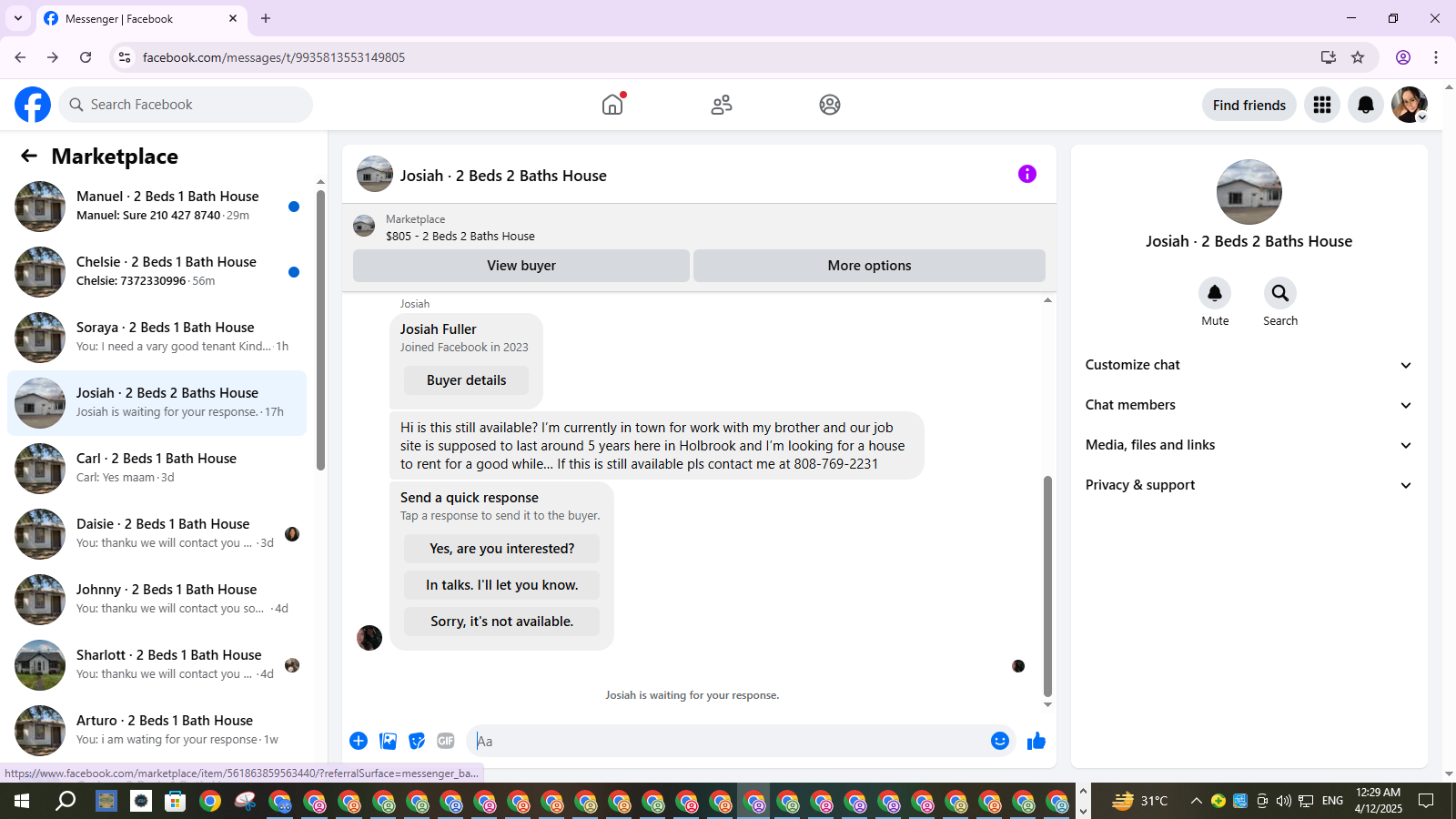The height and width of the screenshot is (819, 1456).
Task: Mute the Josiah conversation
Action: click(x=1215, y=293)
